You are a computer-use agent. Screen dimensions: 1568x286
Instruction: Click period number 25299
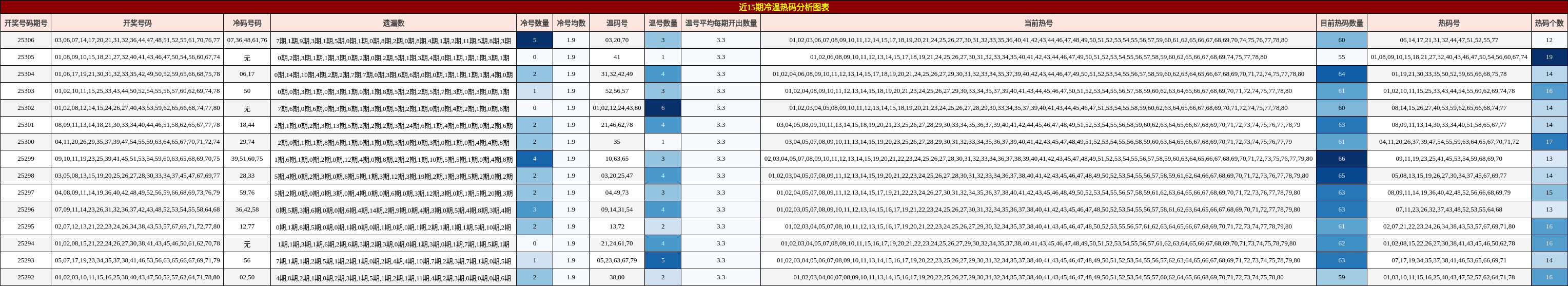[26, 159]
